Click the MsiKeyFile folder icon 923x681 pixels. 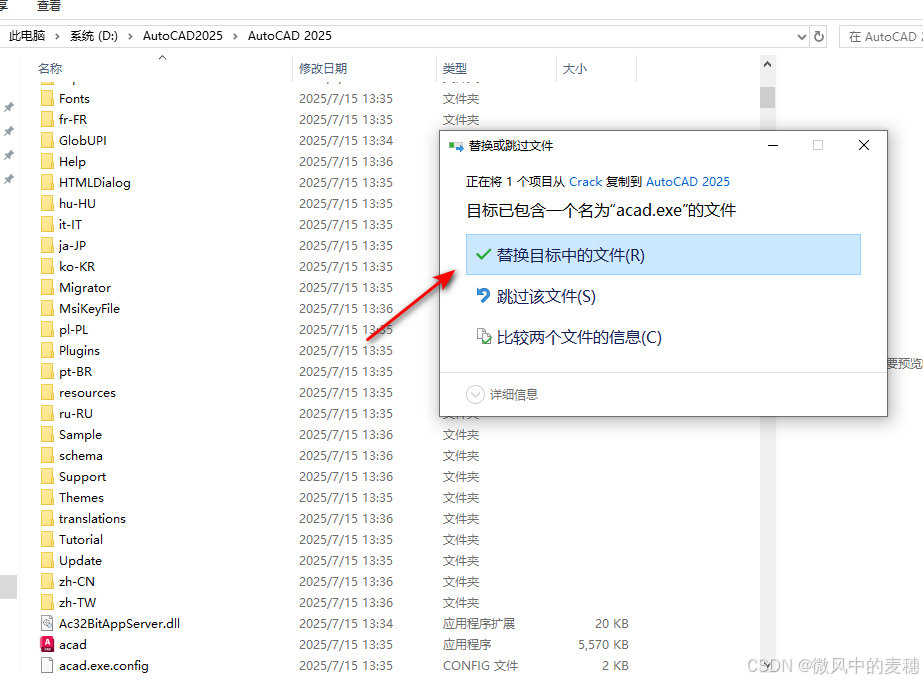[x=47, y=308]
